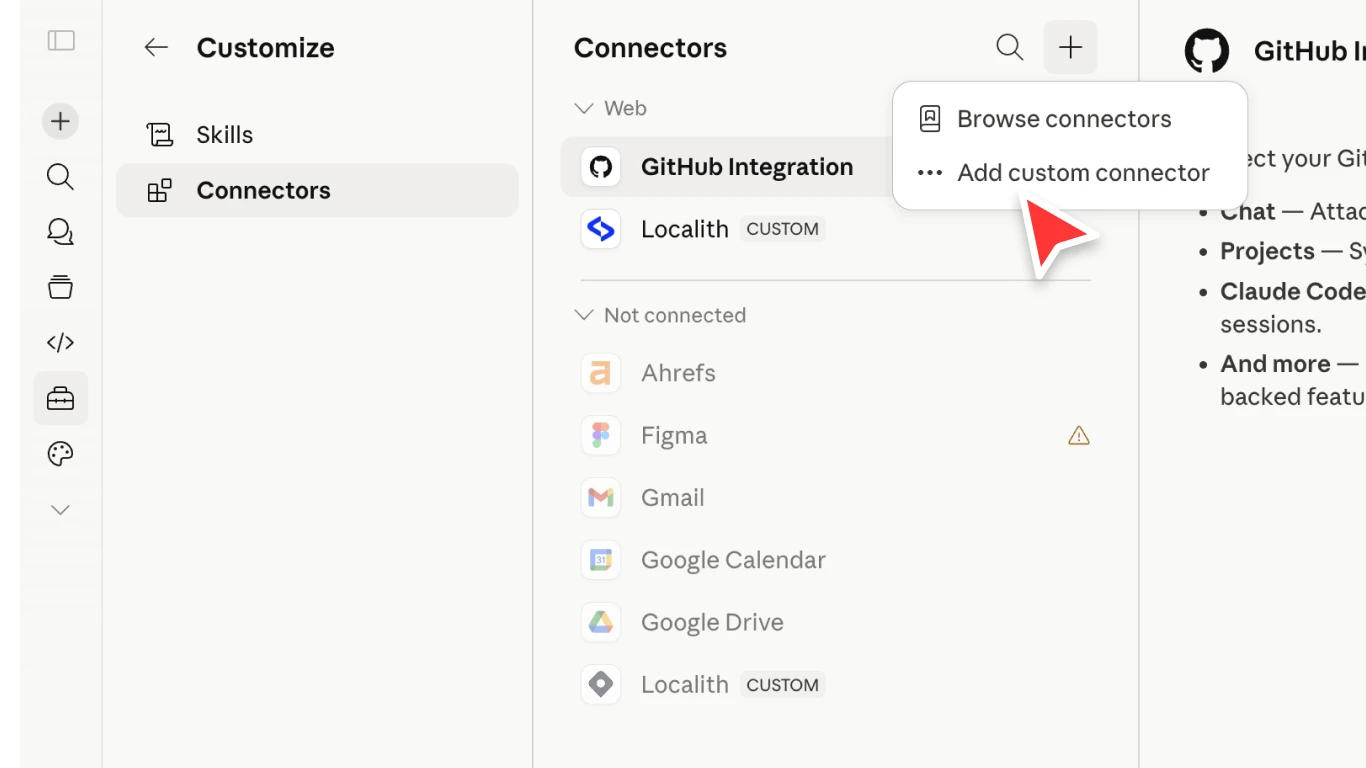Select the Connectors entry under Customize
This screenshot has width=1366, height=768.
263,190
